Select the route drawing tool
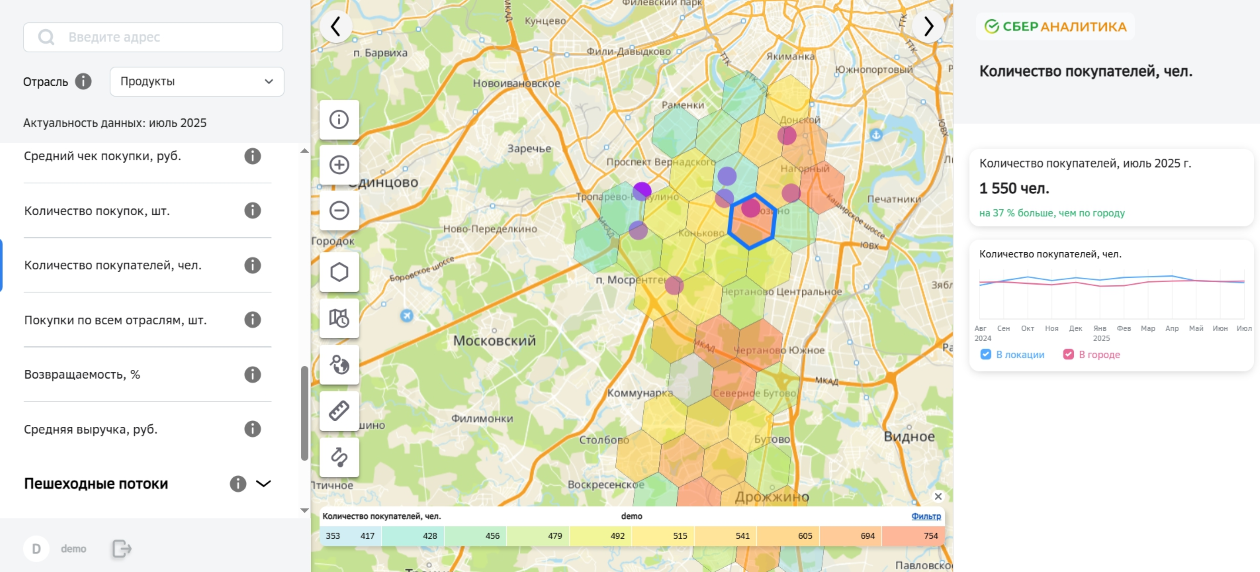Screen dimensions: 1260x572 (x=339, y=457)
